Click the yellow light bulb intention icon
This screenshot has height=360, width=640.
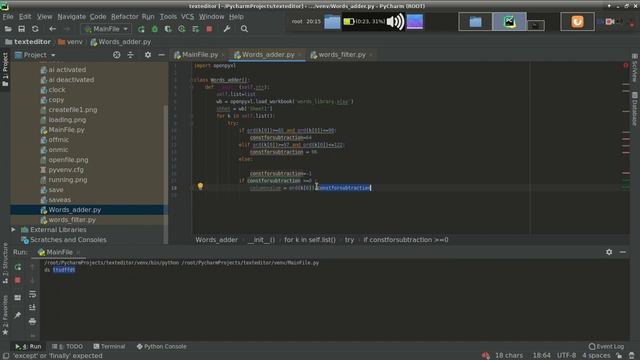(200, 186)
